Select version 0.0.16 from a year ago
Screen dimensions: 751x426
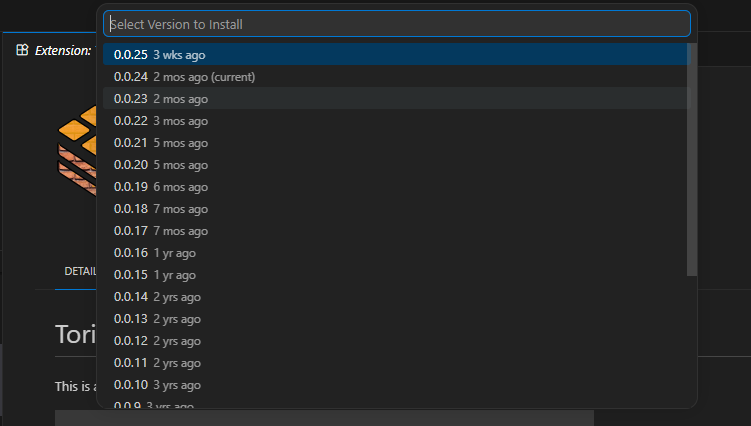point(154,253)
